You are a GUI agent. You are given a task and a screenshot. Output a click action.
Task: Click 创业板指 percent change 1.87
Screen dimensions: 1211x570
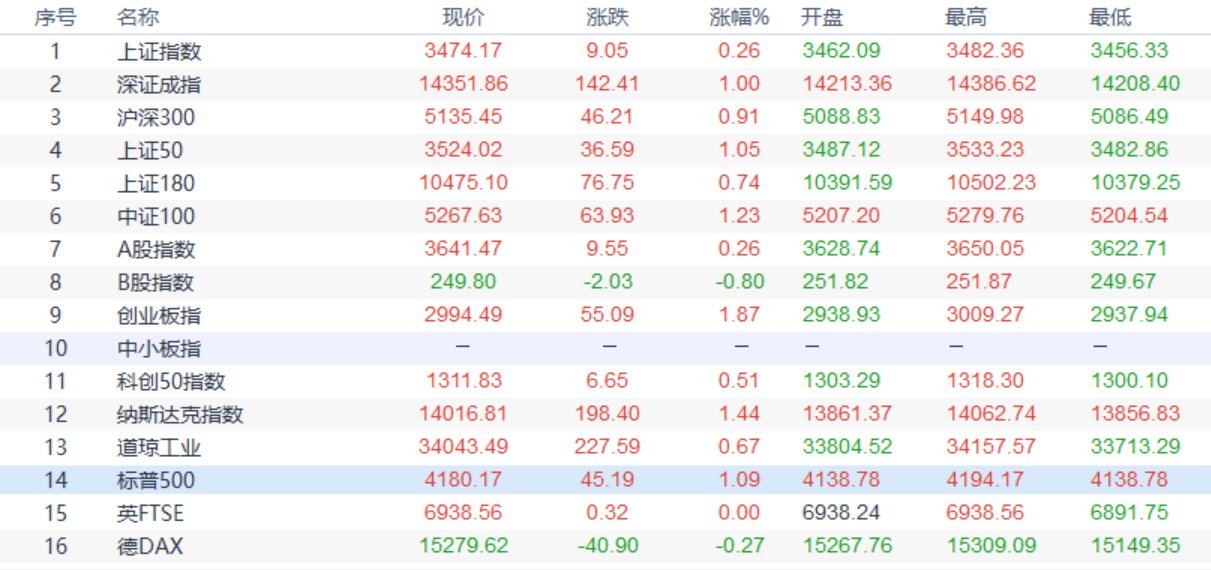pyautogui.click(x=739, y=314)
